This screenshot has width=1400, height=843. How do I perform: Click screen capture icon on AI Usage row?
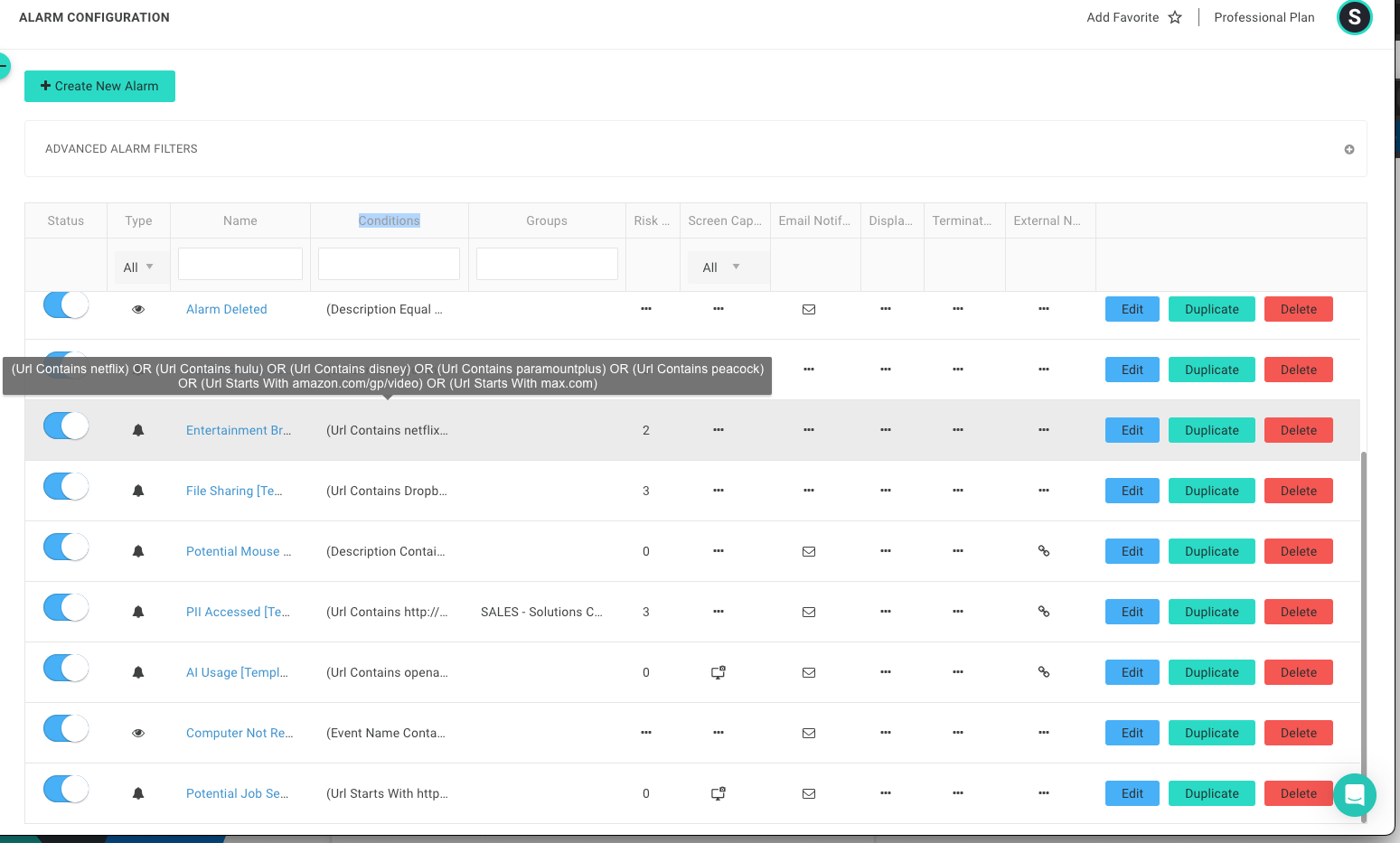point(719,672)
